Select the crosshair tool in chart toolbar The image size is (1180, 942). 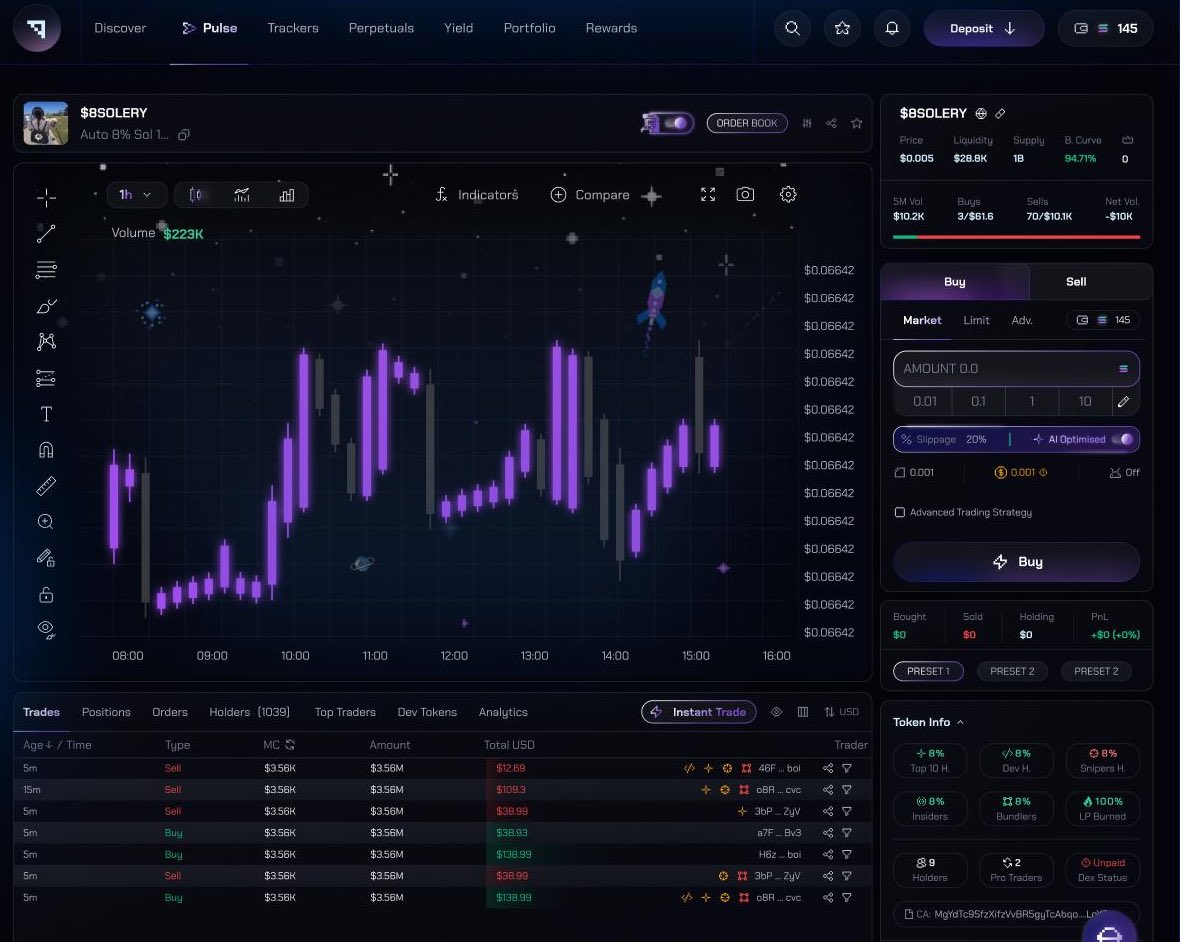pos(46,198)
